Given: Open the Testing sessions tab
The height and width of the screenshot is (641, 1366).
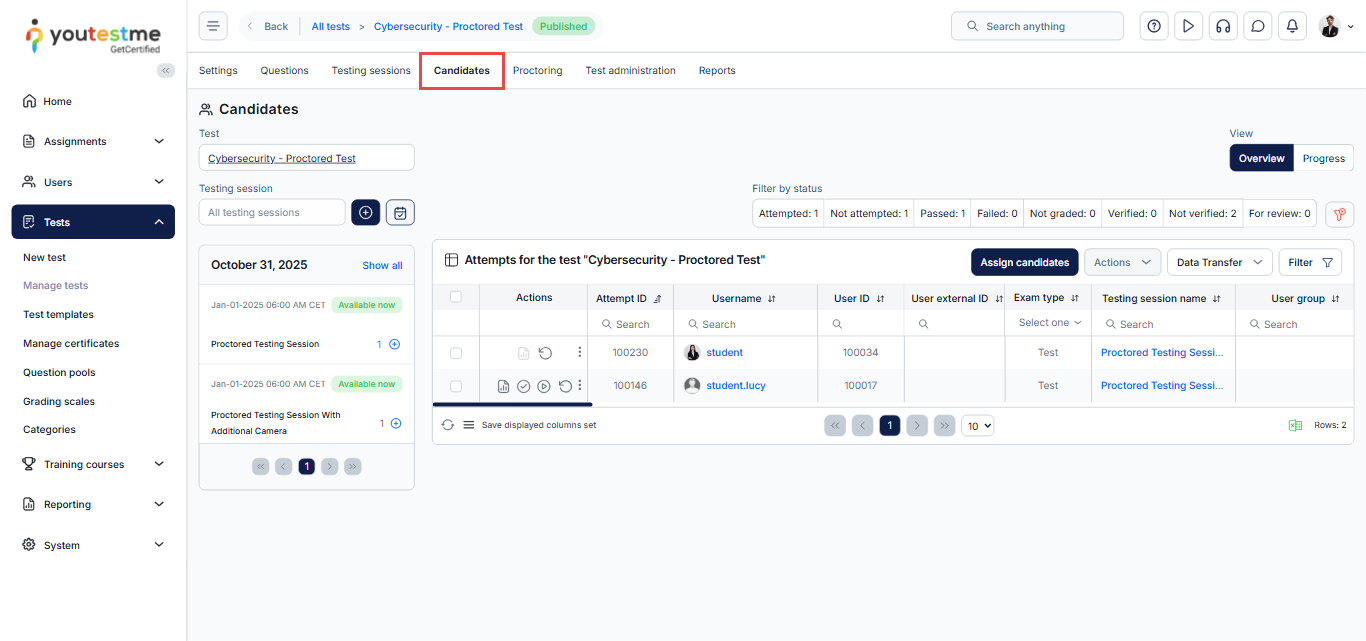Looking at the screenshot, I should click(371, 71).
